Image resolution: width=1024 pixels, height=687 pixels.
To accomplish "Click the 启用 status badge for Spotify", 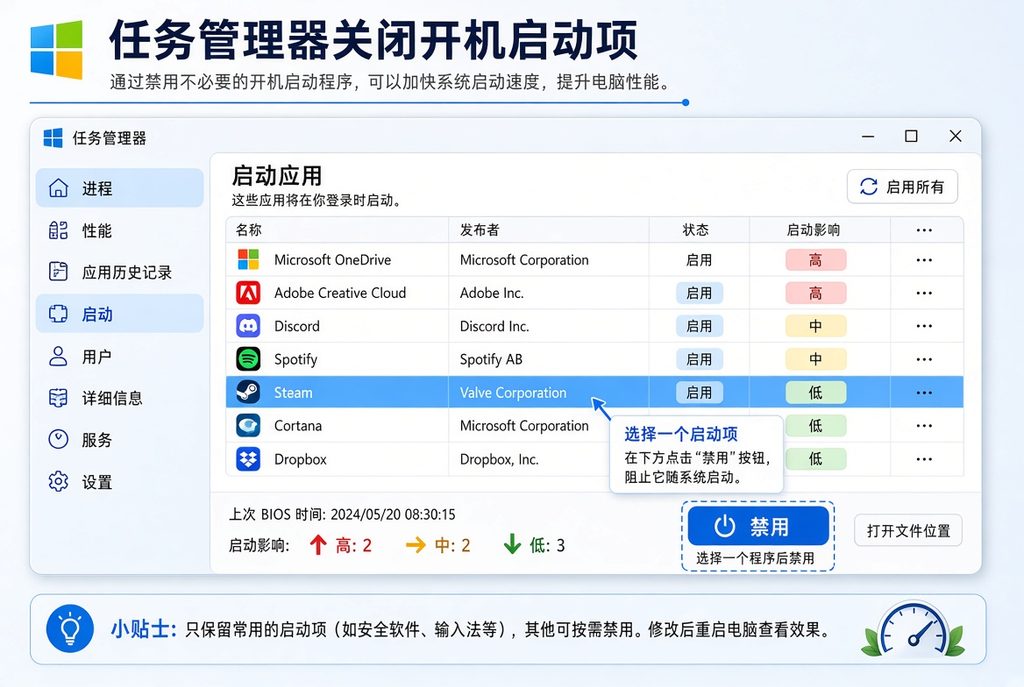I will pyautogui.click(x=699, y=359).
